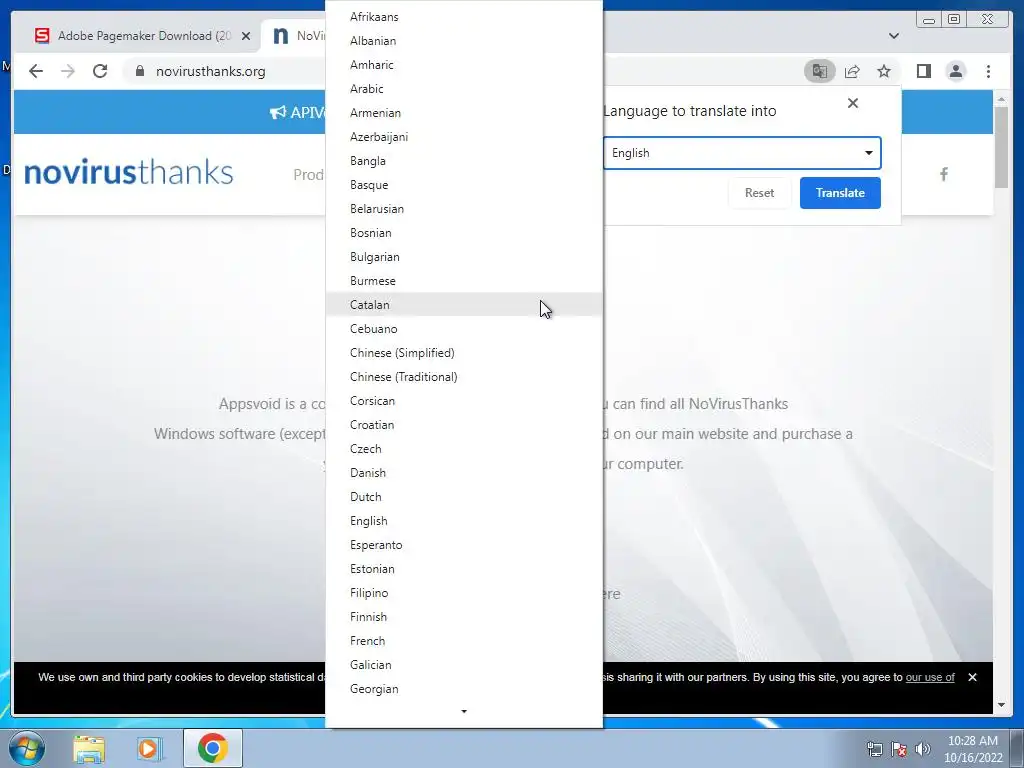
Task: Select English in the language list
Action: click(464, 520)
